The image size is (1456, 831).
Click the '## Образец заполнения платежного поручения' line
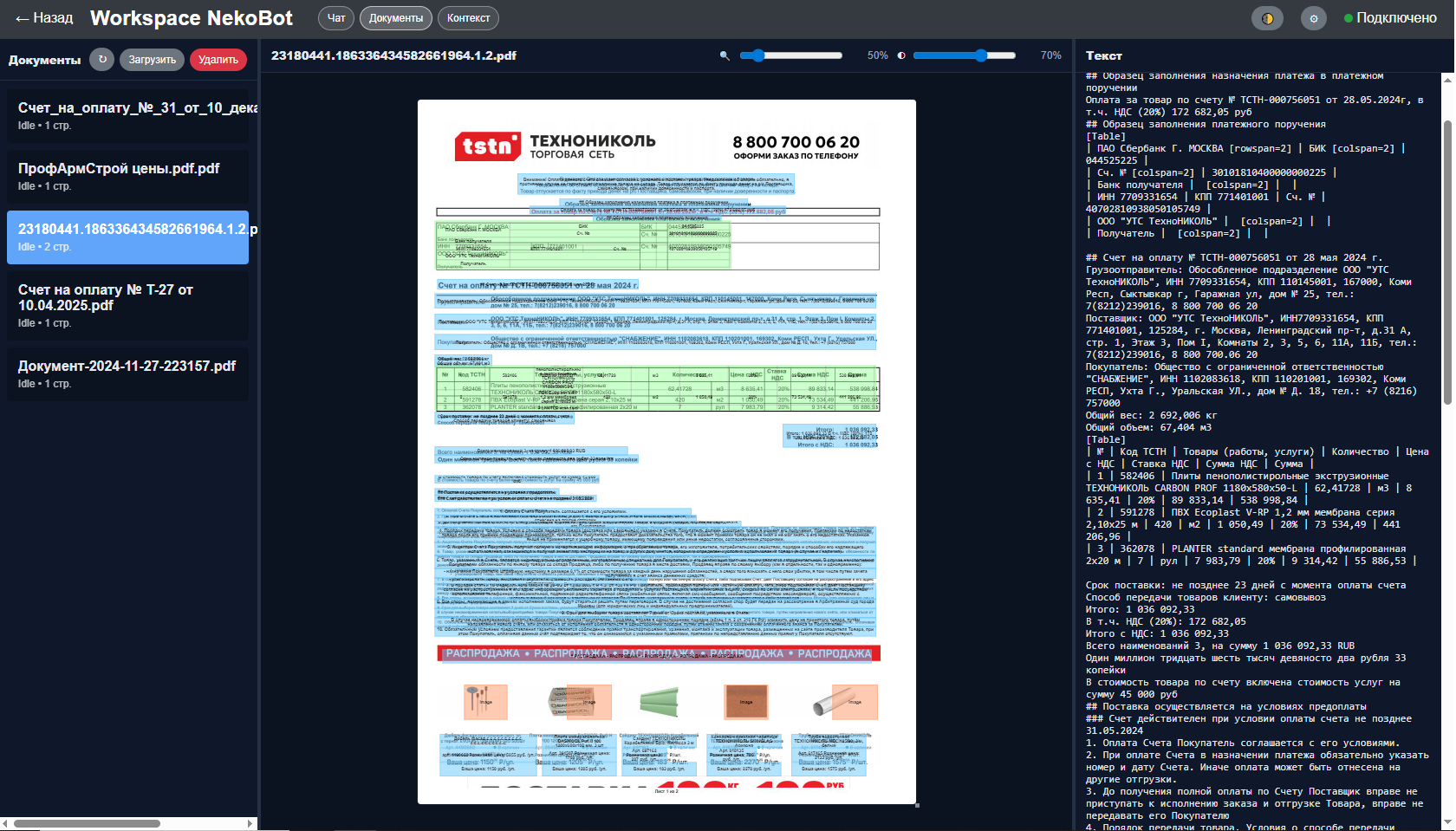point(1206,124)
